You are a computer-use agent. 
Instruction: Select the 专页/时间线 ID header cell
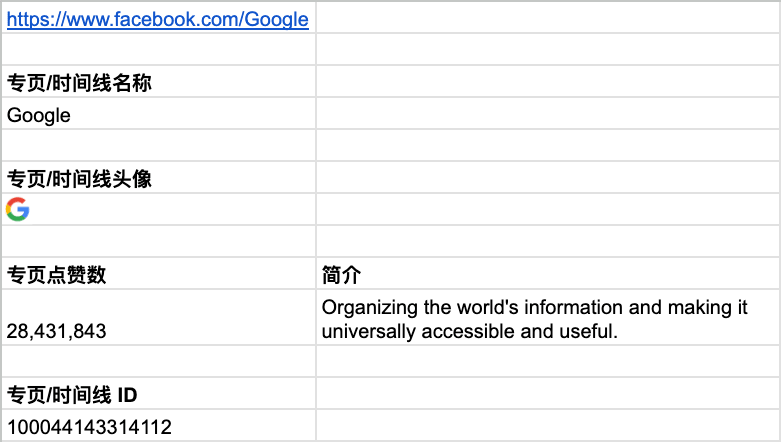[x=158, y=393]
